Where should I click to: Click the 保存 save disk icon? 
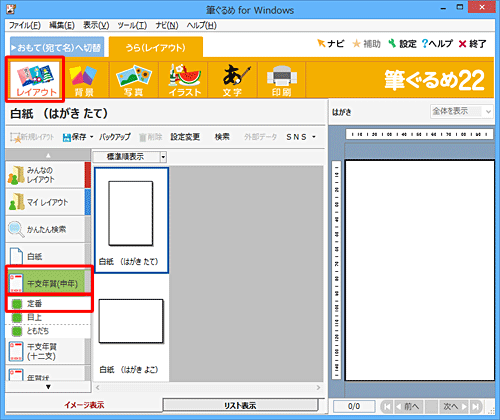[67, 137]
